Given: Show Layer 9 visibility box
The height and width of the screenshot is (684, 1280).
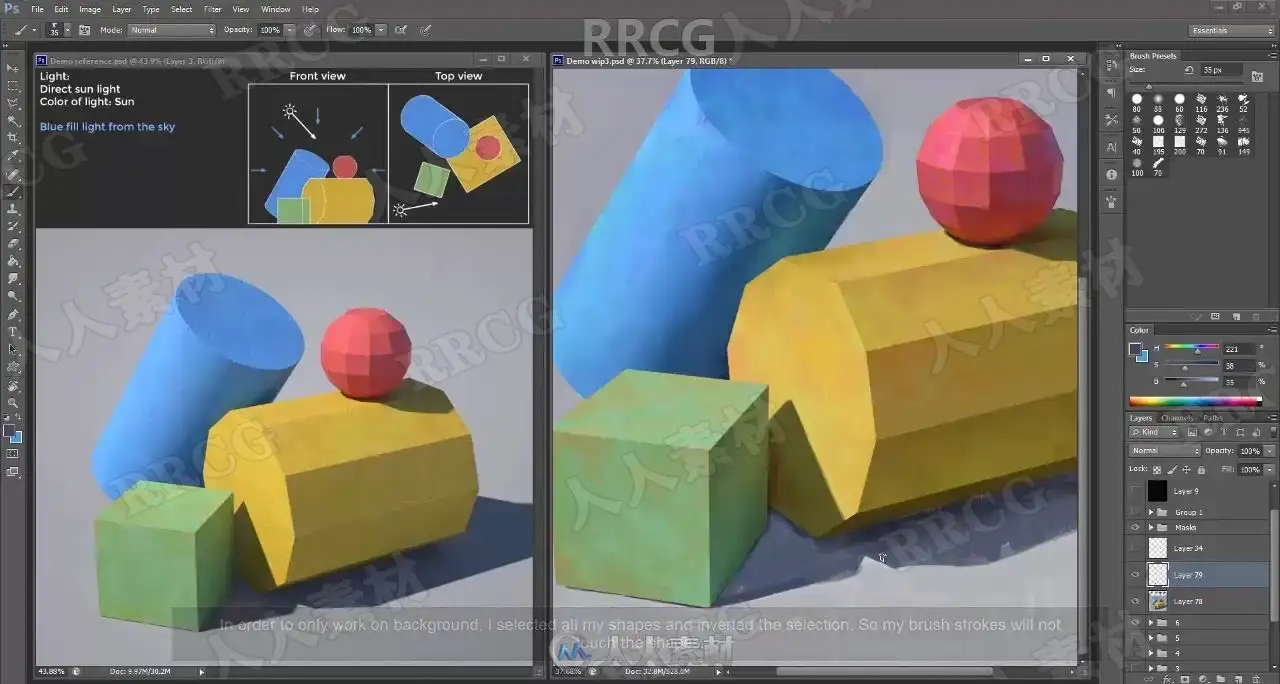Looking at the screenshot, I should point(1135,491).
